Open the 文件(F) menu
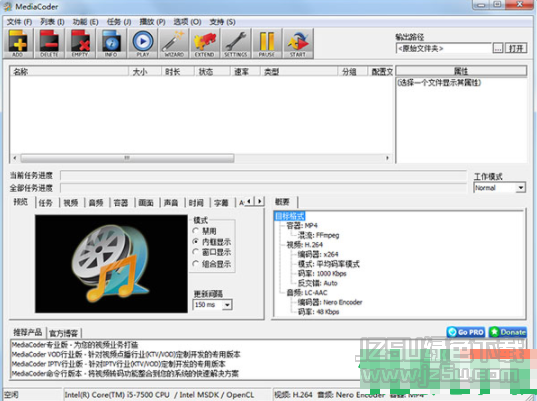Viewport: 537px width, 401px height. tap(19, 22)
